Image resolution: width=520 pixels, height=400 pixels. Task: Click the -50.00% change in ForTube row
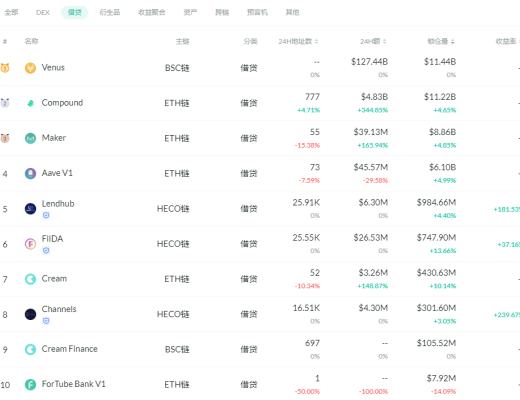pyautogui.click(x=307, y=391)
